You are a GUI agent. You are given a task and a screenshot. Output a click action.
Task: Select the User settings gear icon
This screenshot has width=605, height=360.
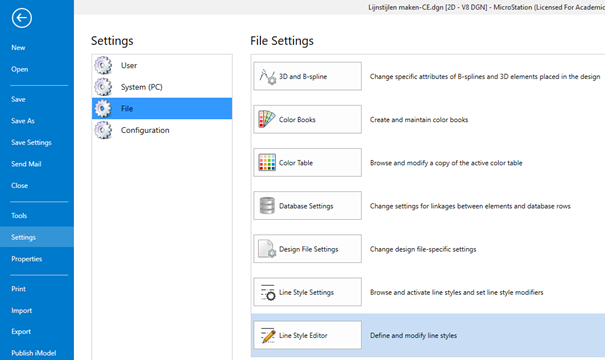click(103, 65)
